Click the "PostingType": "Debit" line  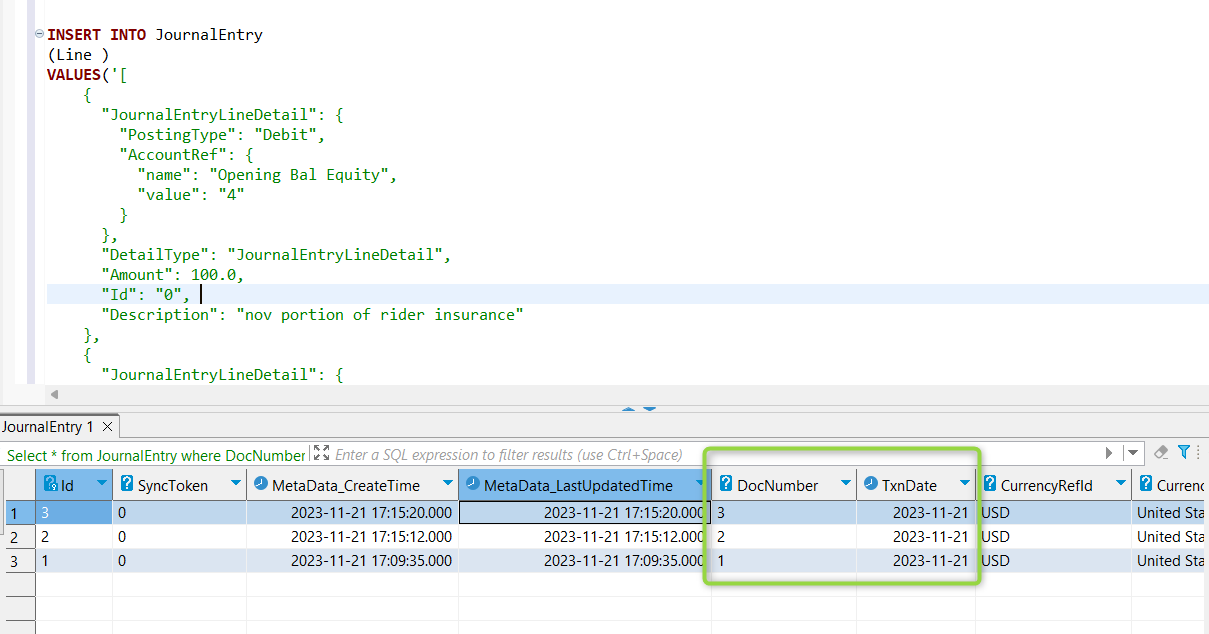[x=222, y=134]
